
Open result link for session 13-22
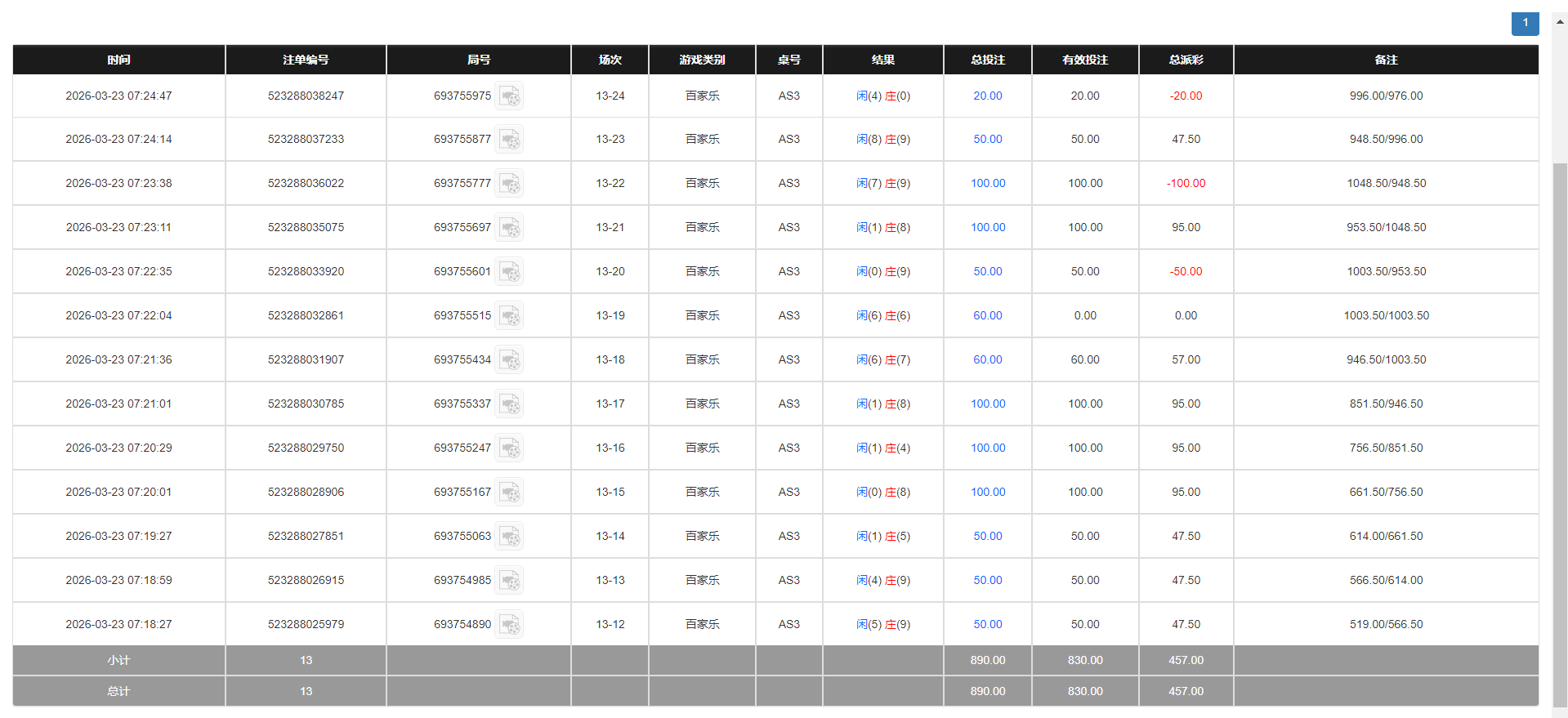[x=882, y=184]
